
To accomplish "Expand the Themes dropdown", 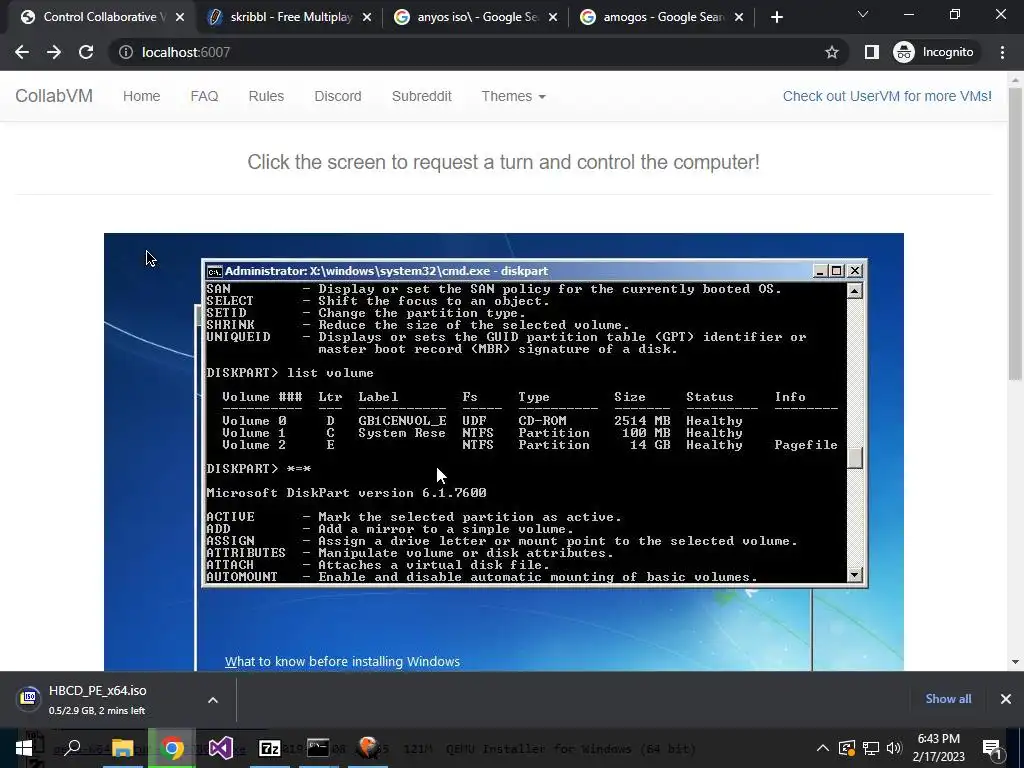I will (513, 96).
